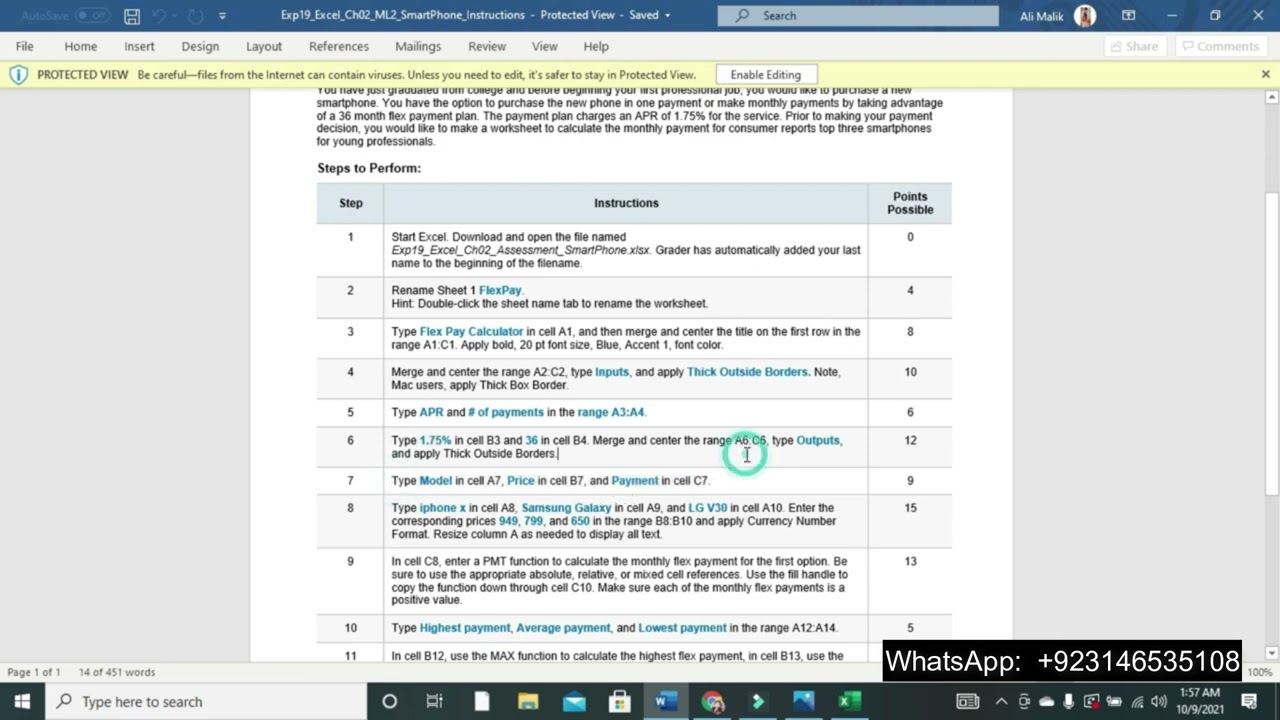Open the Mailings tab
The width and height of the screenshot is (1280, 720).
point(418,46)
